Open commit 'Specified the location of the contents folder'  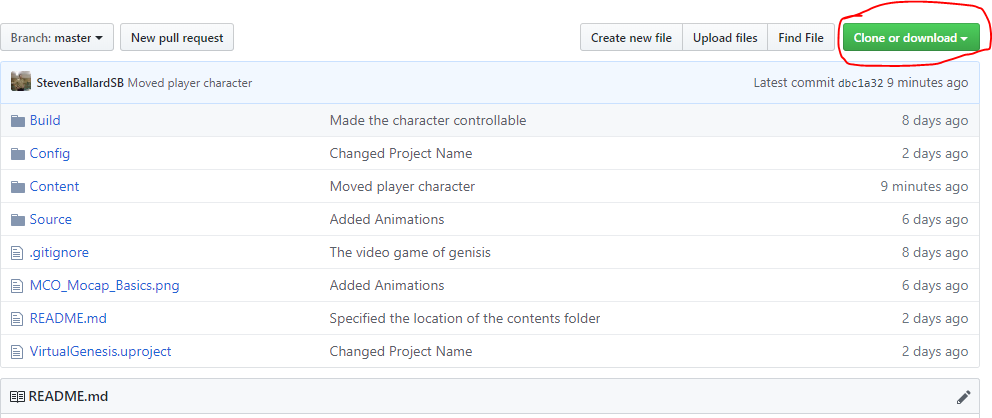[x=465, y=318]
